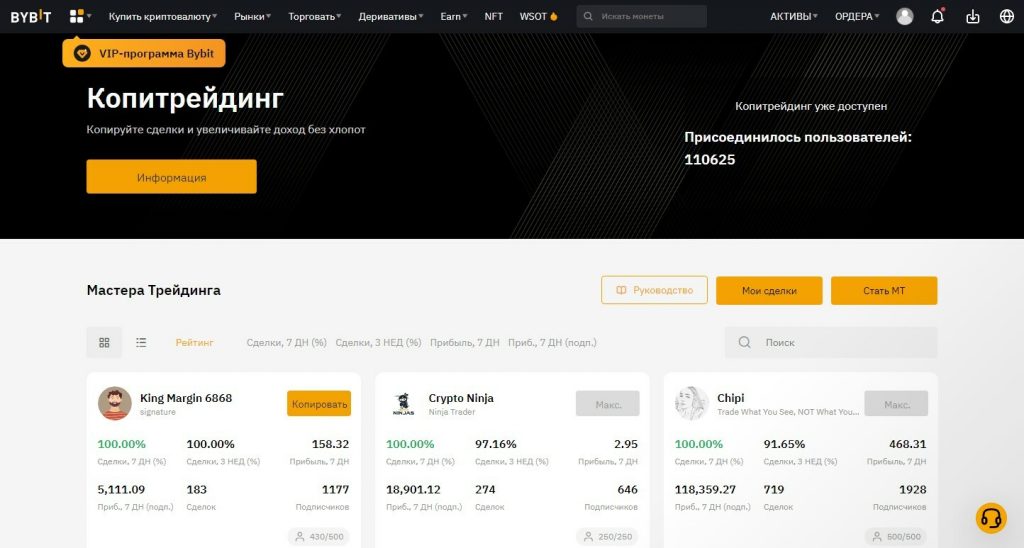
Task: Open the apps grid menu icon
Action: [77, 16]
